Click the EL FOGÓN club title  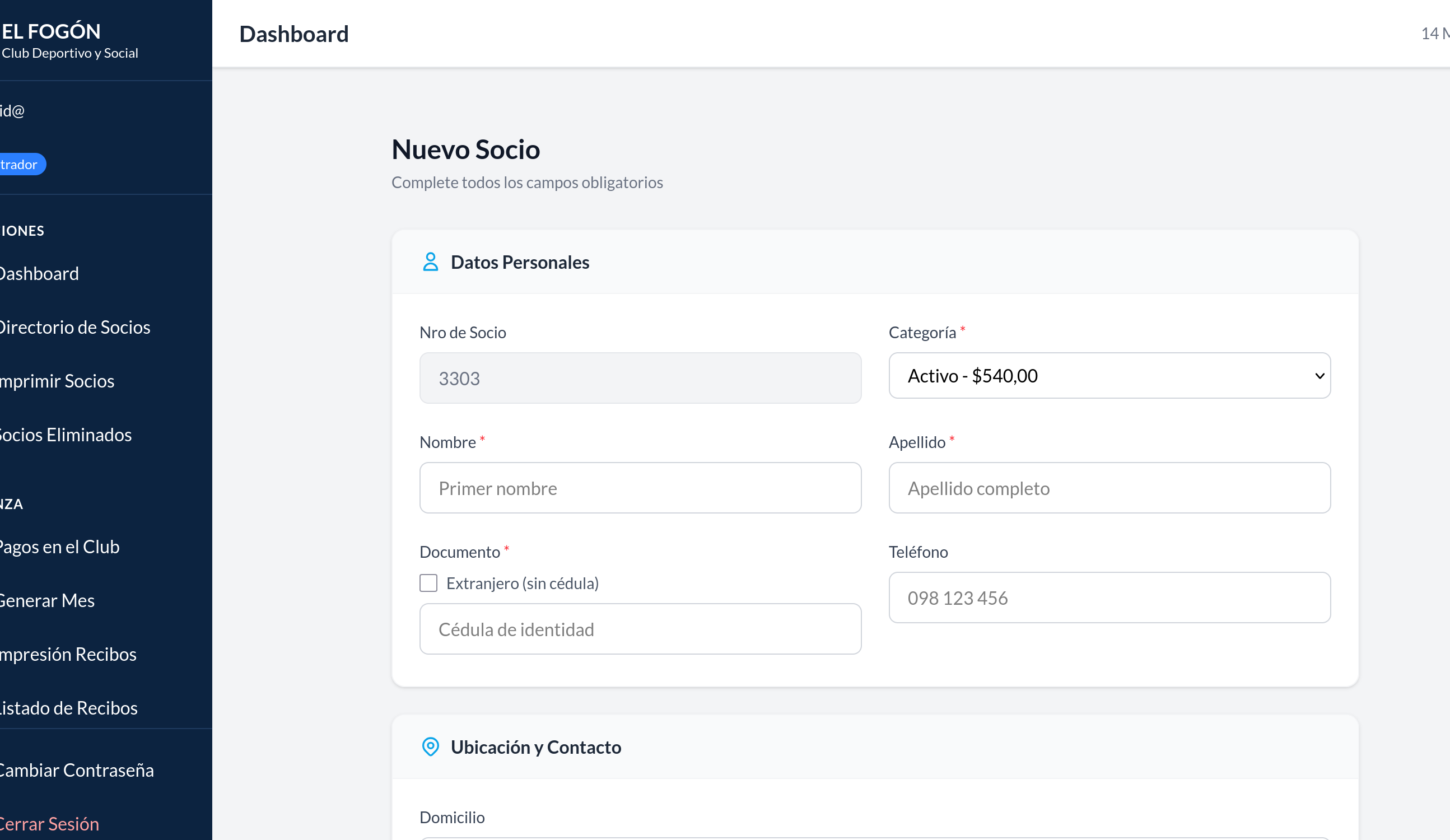[x=51, y=31]
